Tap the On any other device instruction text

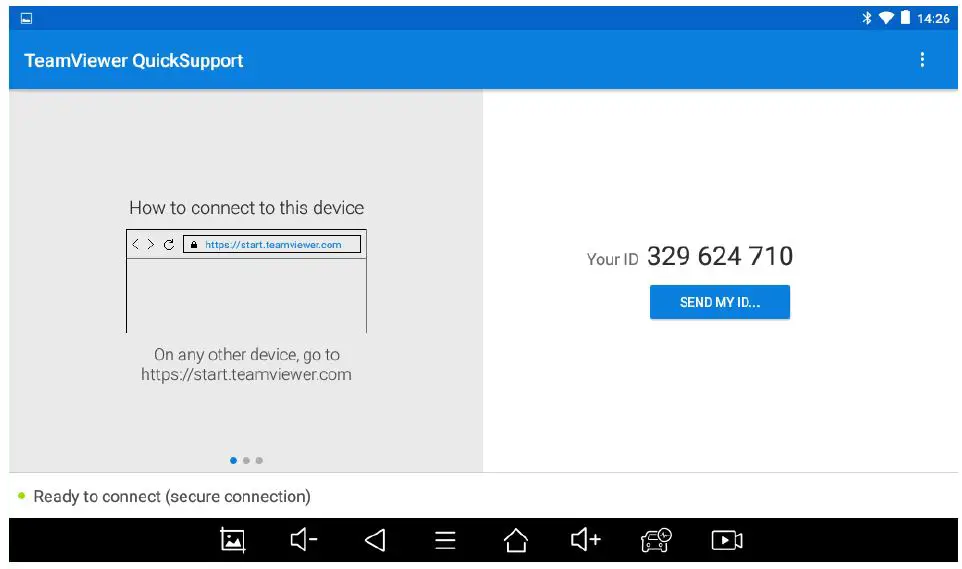[x=247, y=364]
